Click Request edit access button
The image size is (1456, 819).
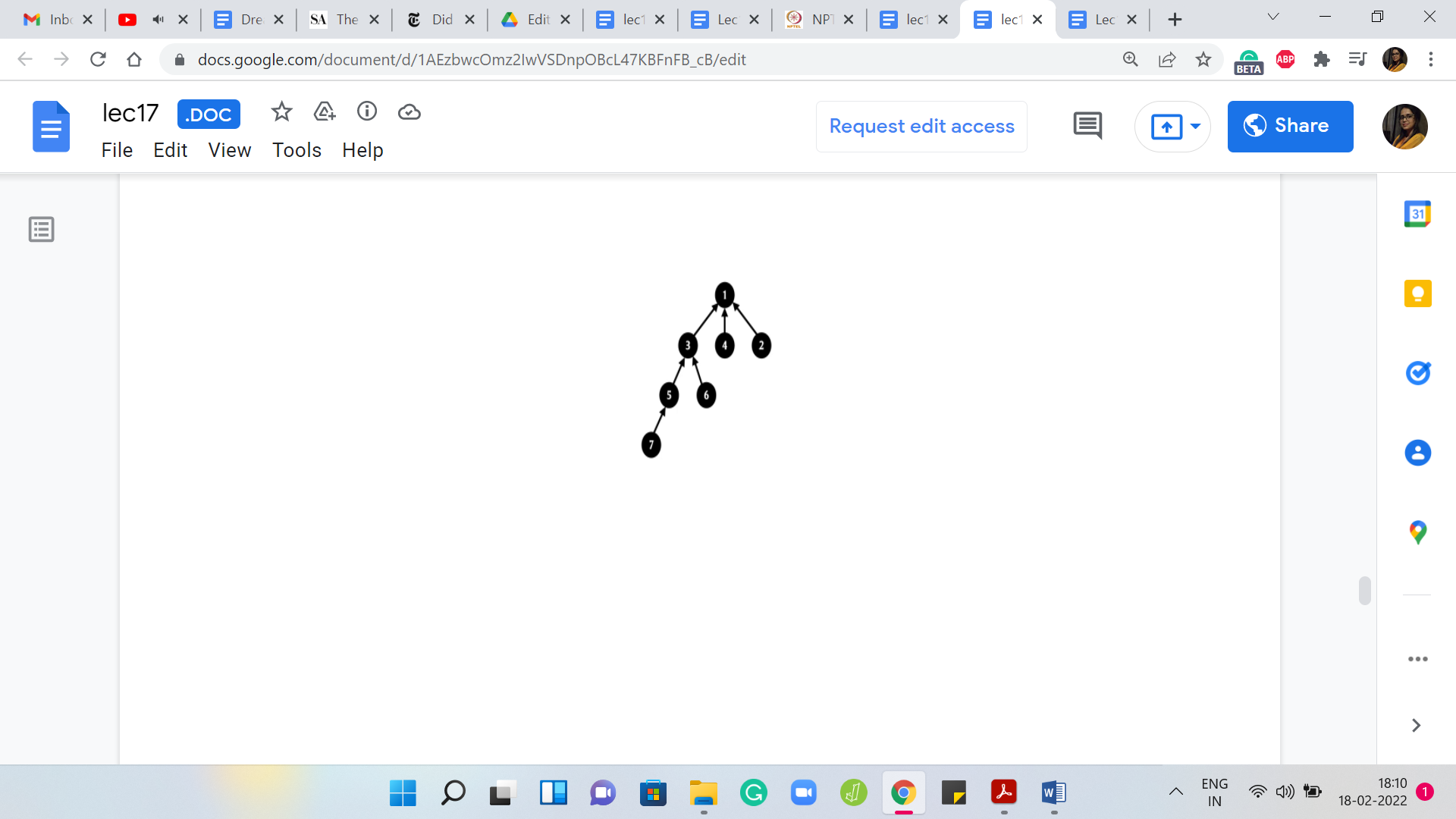tap(921, 126)
